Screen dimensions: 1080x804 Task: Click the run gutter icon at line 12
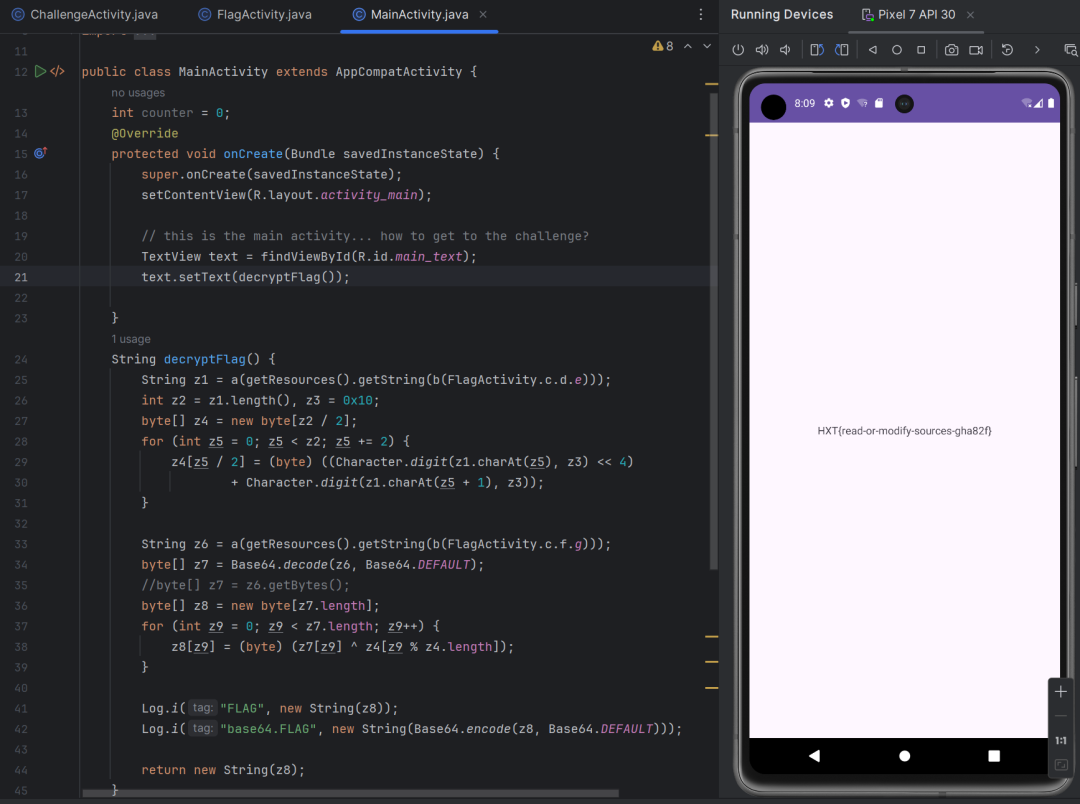(x=41, y=71)
